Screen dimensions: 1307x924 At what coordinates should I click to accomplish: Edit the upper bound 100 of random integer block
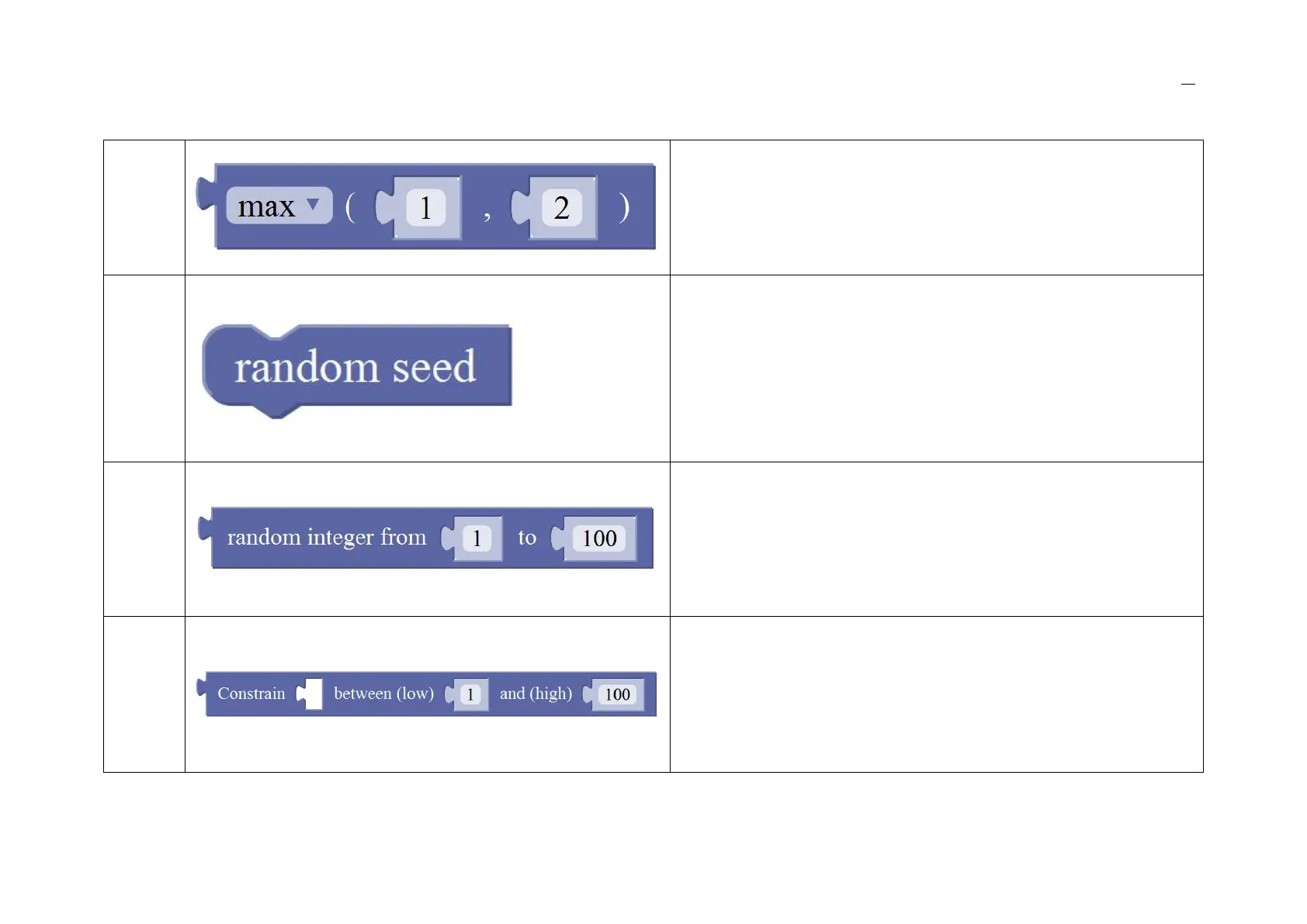pos(599,538)
